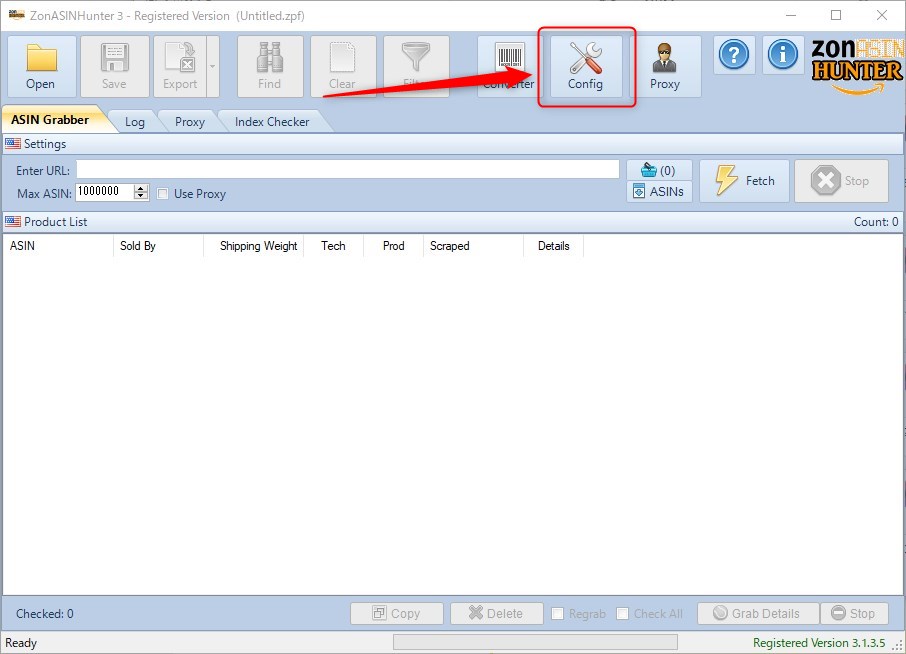Click the Max ASIN number field

105,192
